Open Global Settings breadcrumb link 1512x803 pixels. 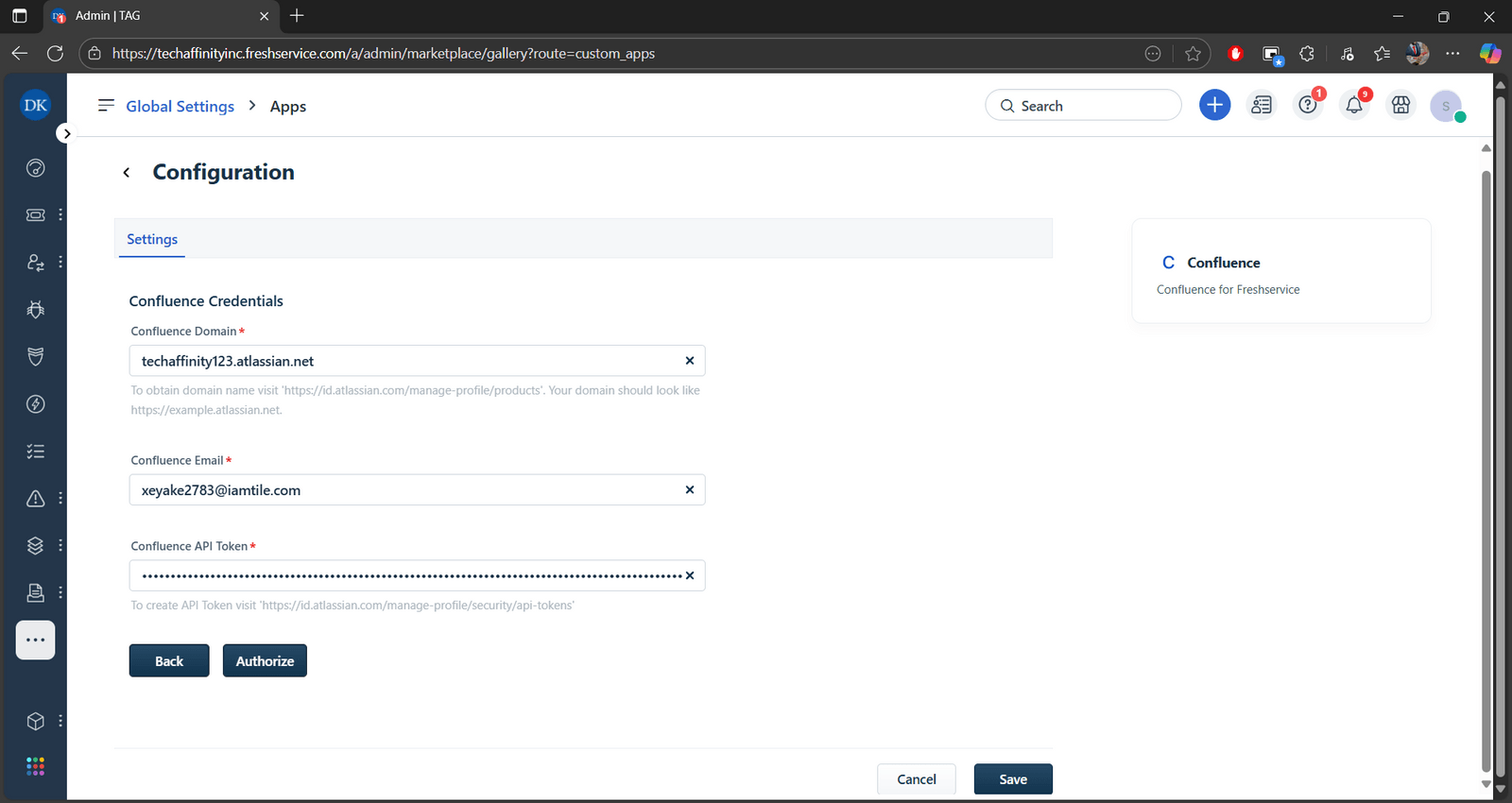coord(180,107)
